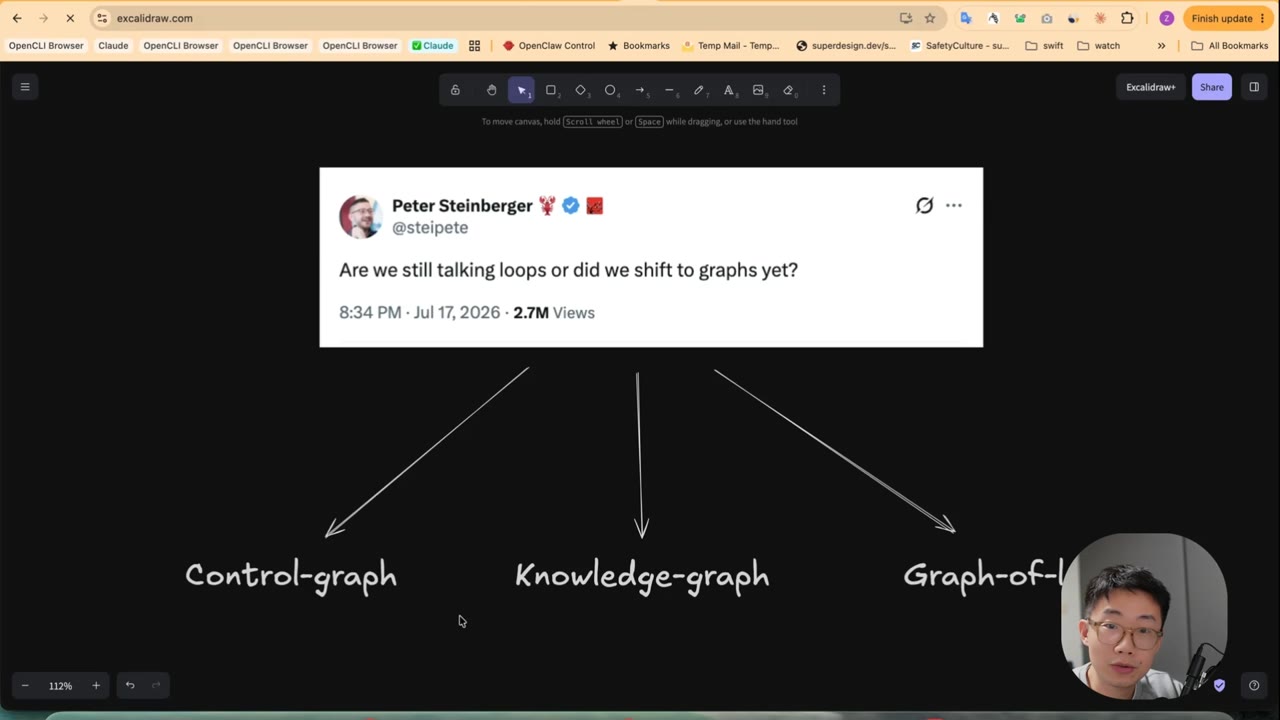
Task: Toggle the keep-tool-active lock
Action: pos(455,90)
